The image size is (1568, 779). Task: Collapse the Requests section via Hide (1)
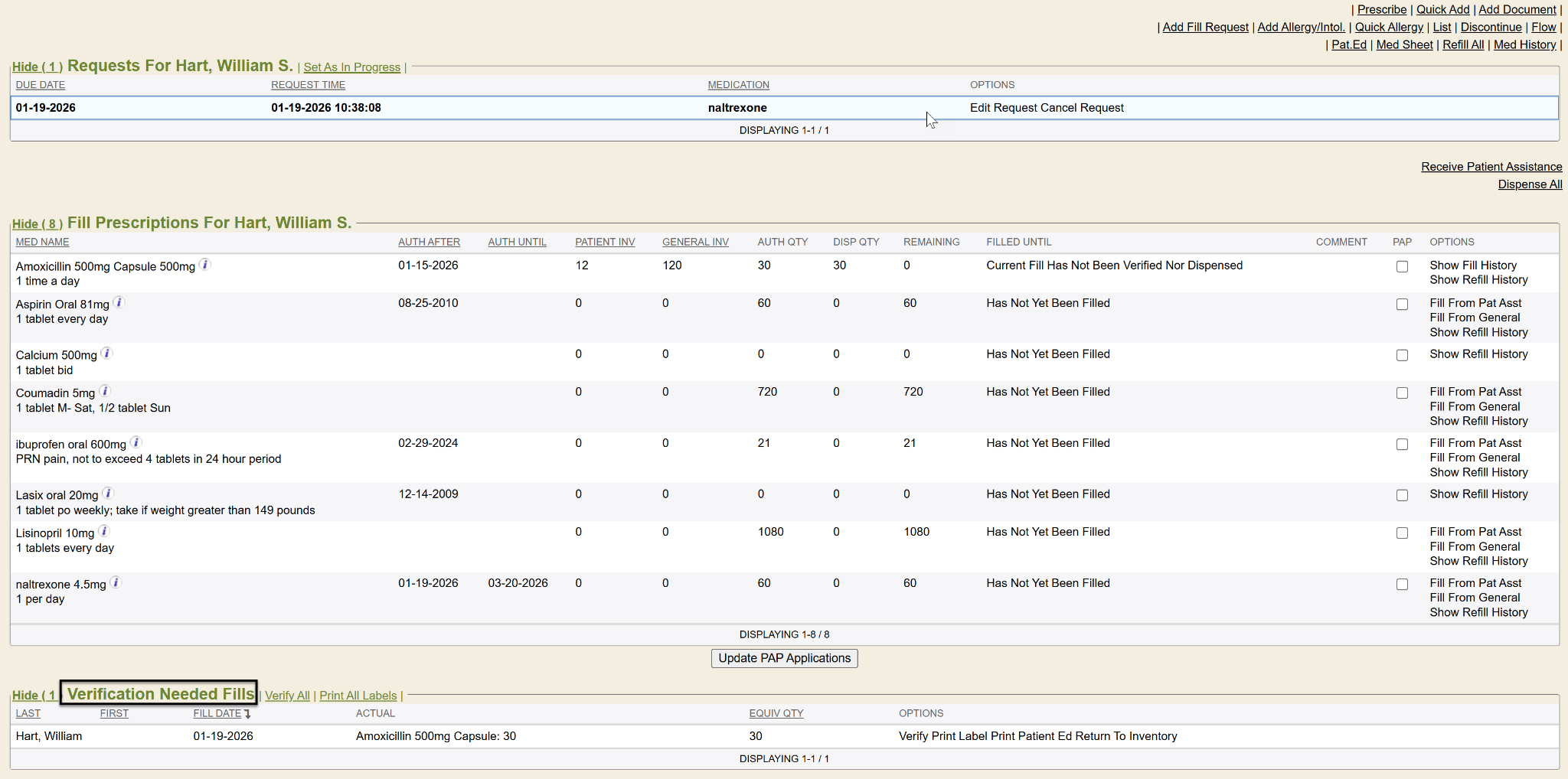(37, 67)
